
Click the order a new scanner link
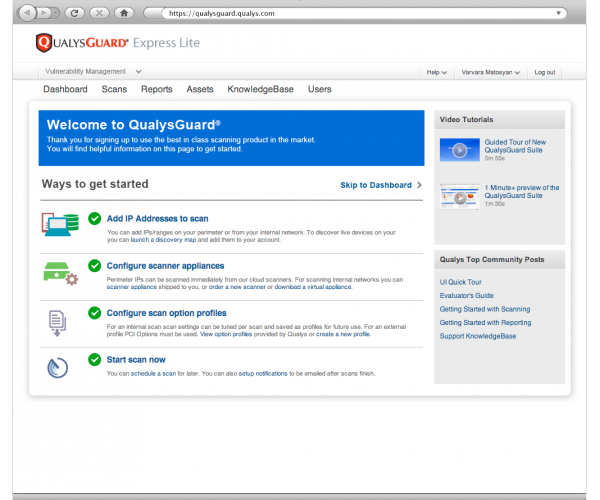pyautogui.click(x=237, y=287)
